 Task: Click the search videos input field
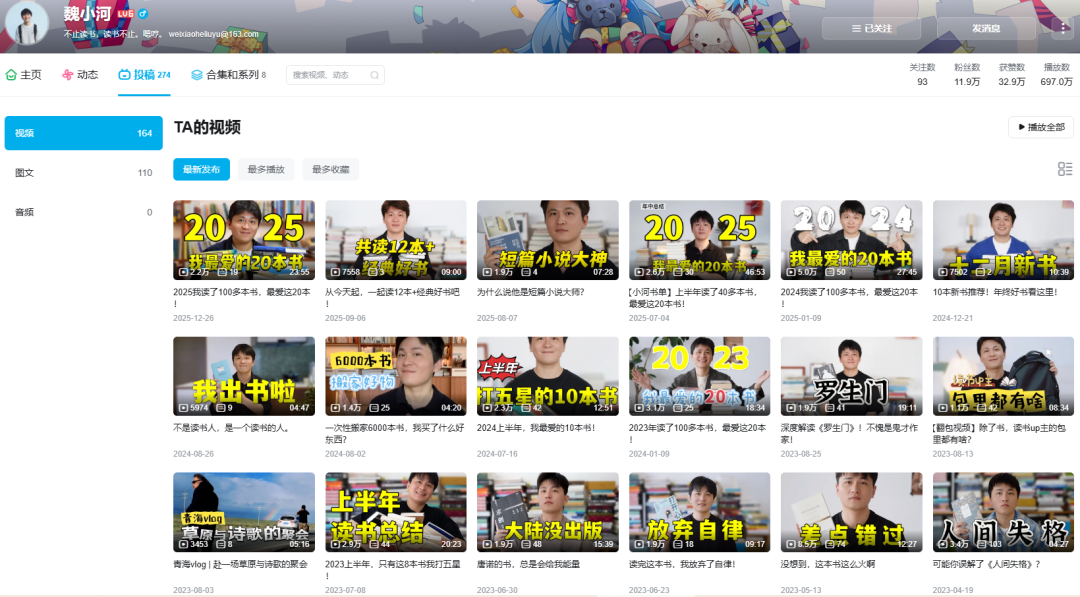click(326, 75)
